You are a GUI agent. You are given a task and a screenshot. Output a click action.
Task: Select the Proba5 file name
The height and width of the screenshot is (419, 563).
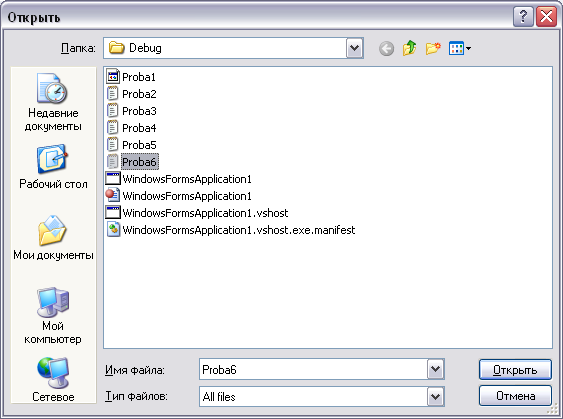(139, 145)
